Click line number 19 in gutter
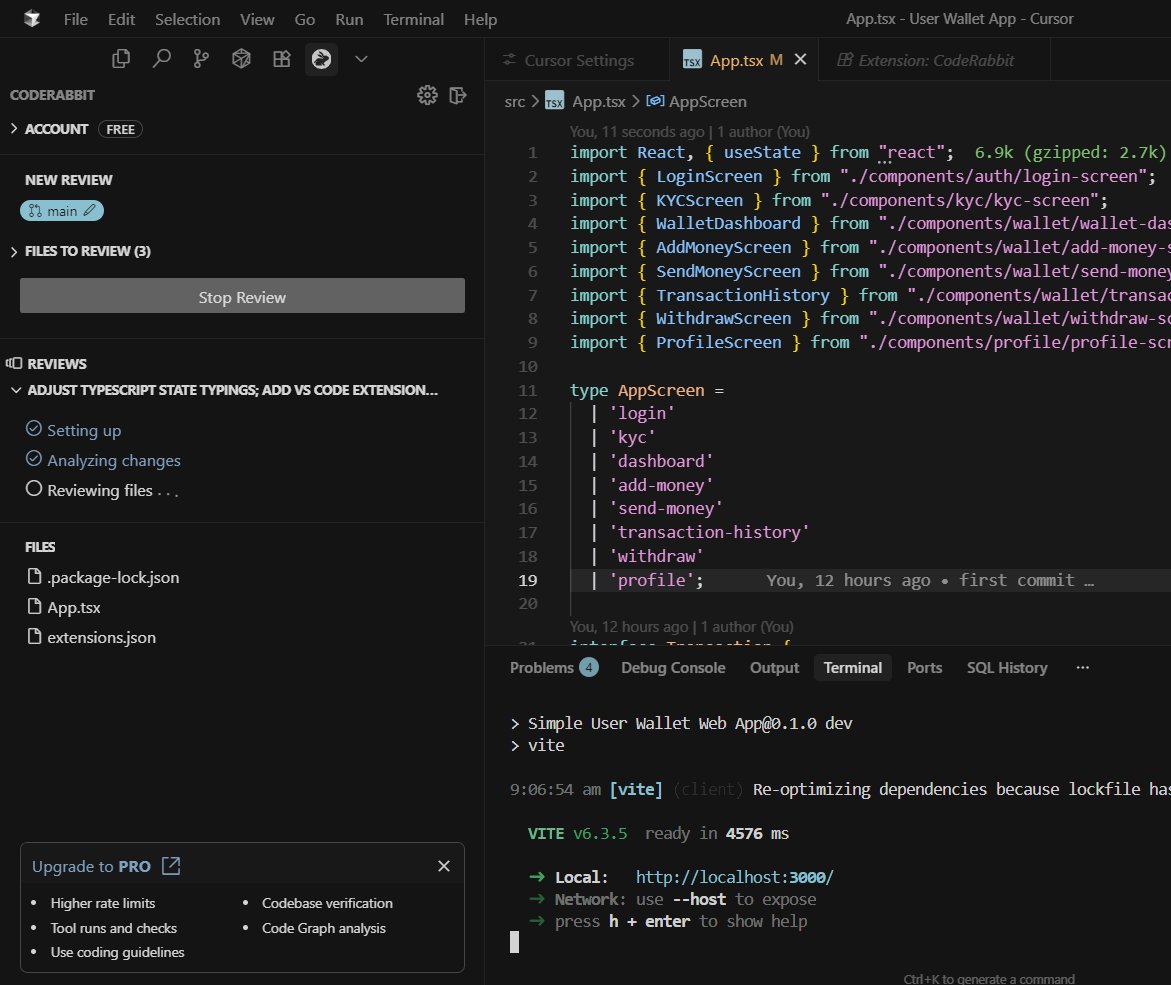This screenshot has width=1171, height=985. pyautogui.click(x=528, y=580)
